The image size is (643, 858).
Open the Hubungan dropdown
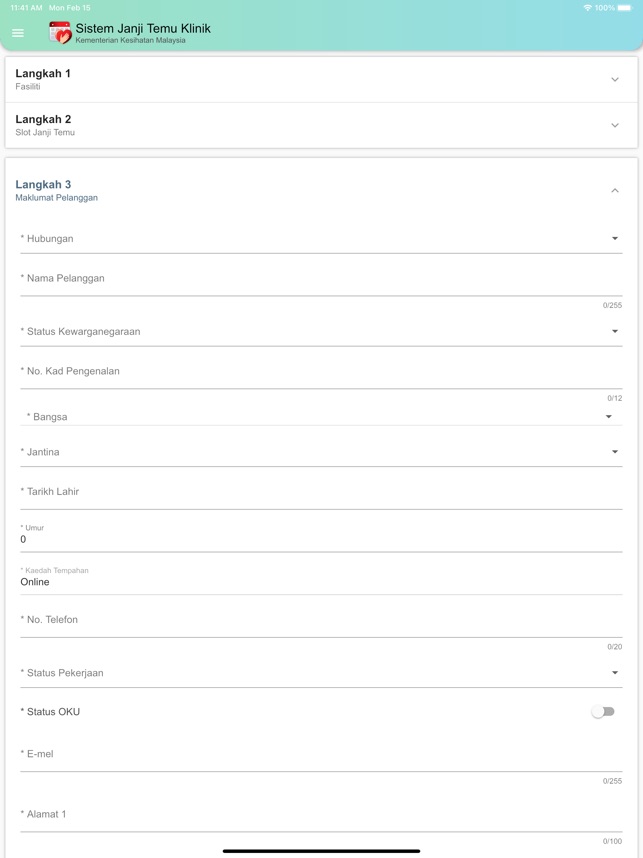(x=321, y=239)
